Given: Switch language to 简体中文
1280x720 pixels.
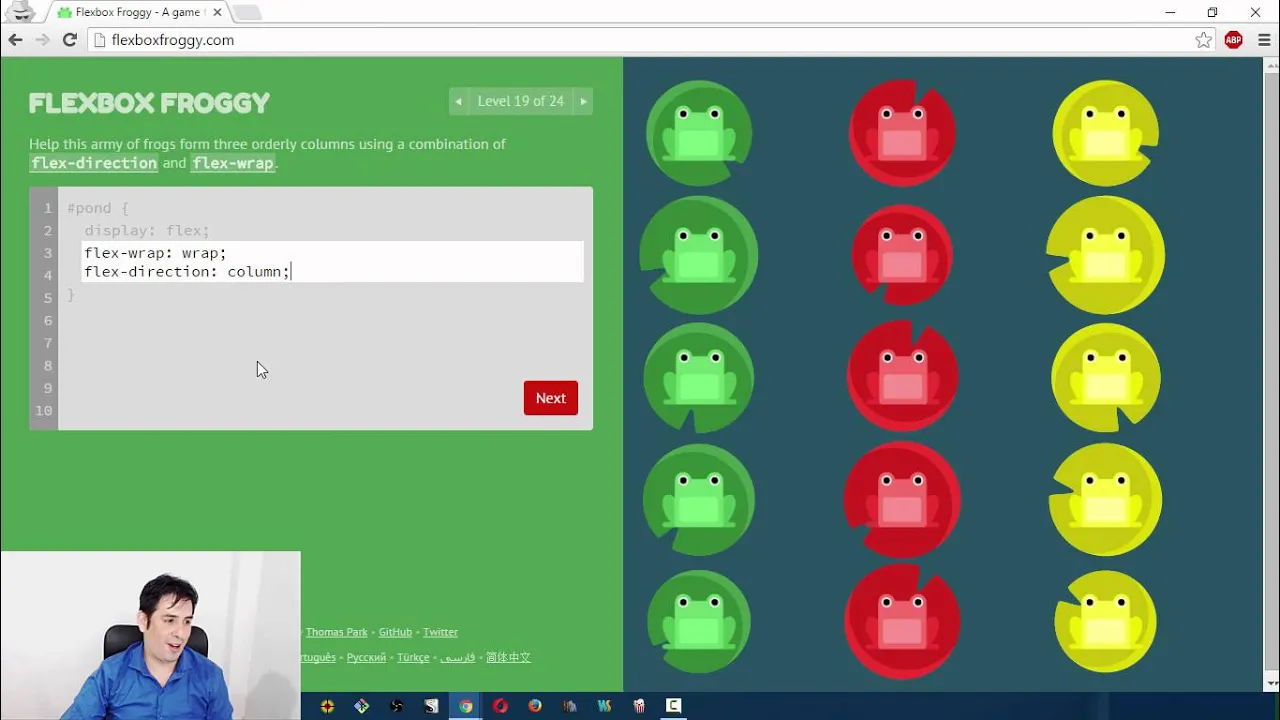Looking at the screenshot, I should click(x=508, y=657).
